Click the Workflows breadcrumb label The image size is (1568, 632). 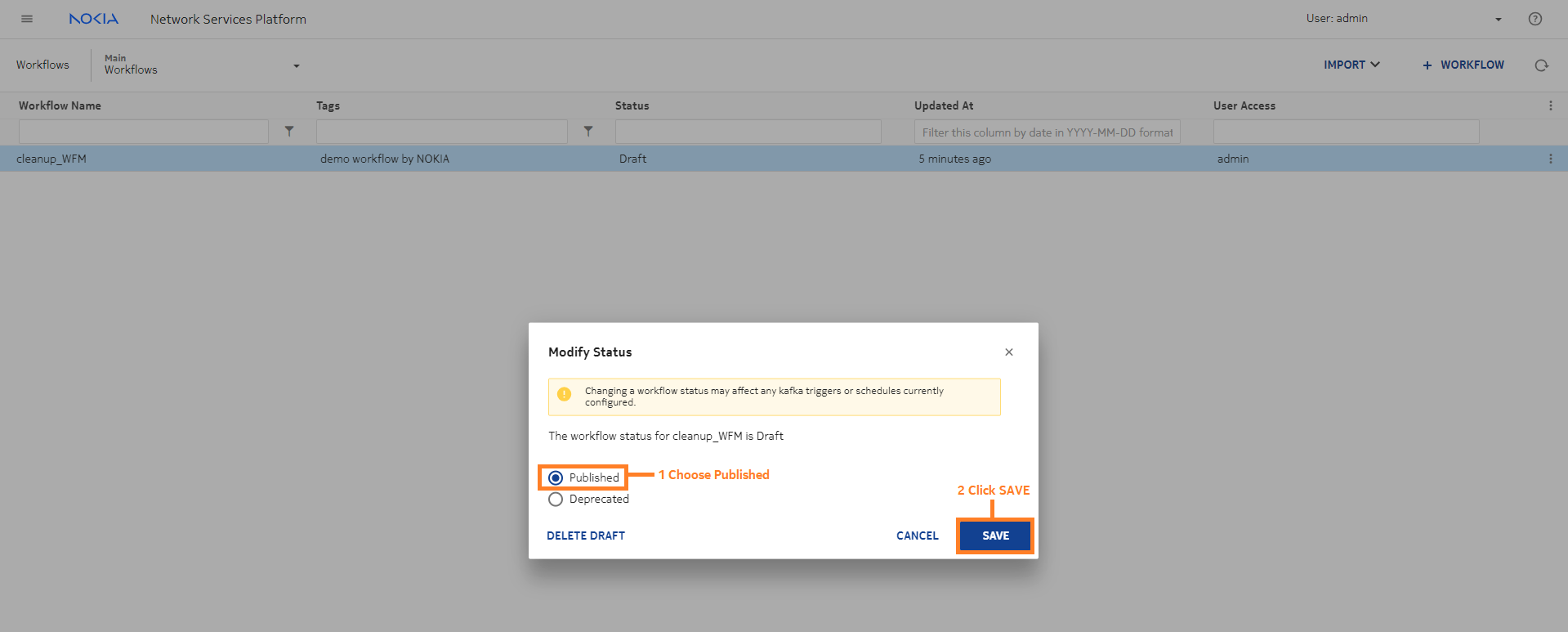[42, 65]
